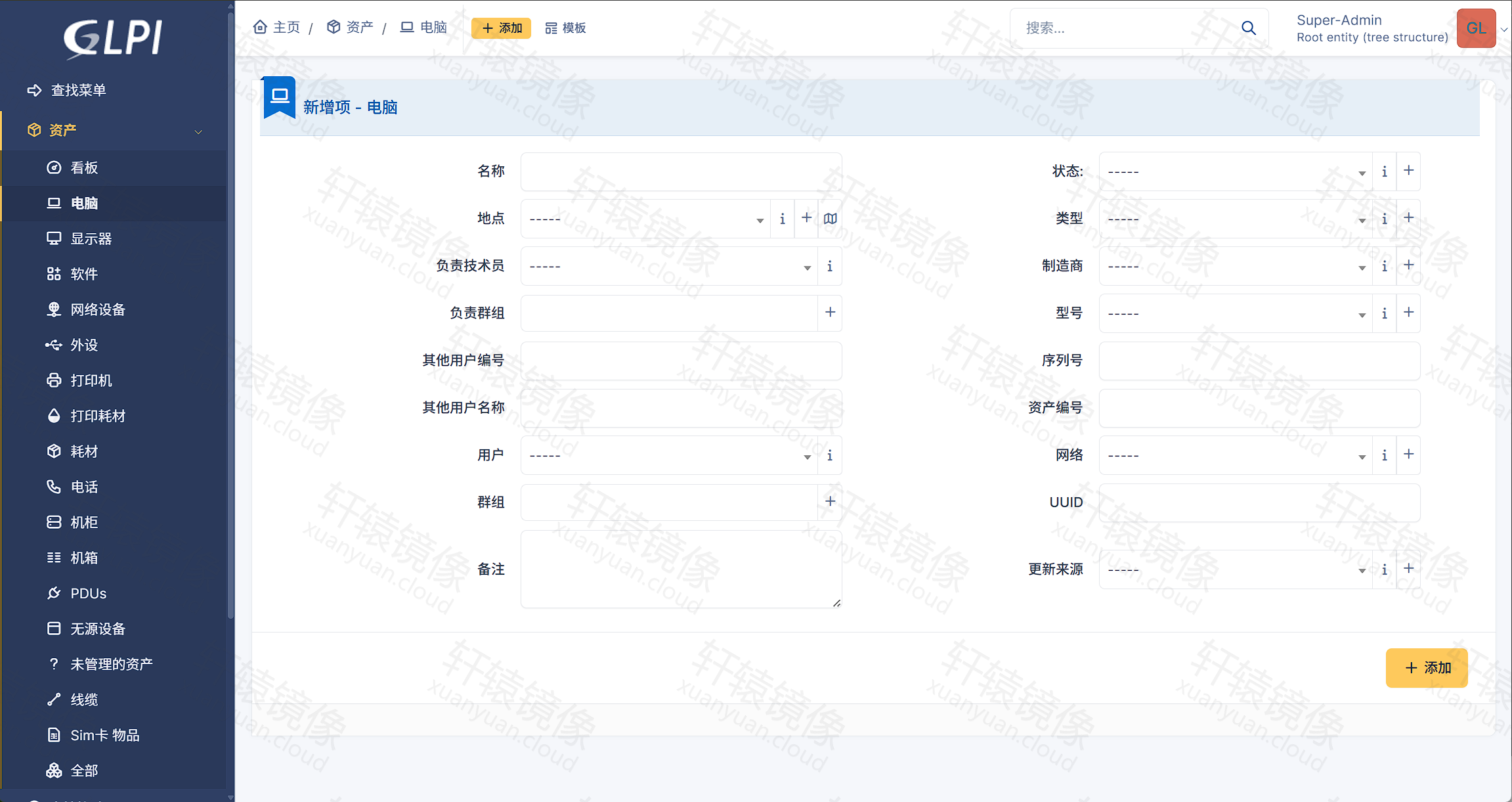The width and height of the screenshot is (1512, 802).
Task: Add a new 类型 with plus icon
Action: click(1409, 219)
